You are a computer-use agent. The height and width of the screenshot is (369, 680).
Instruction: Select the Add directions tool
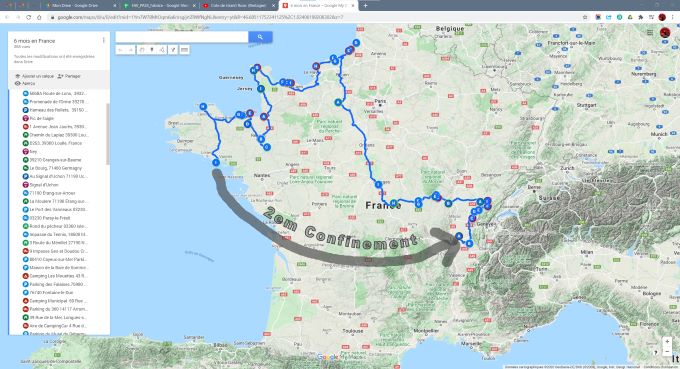click(x=173, y=50)
